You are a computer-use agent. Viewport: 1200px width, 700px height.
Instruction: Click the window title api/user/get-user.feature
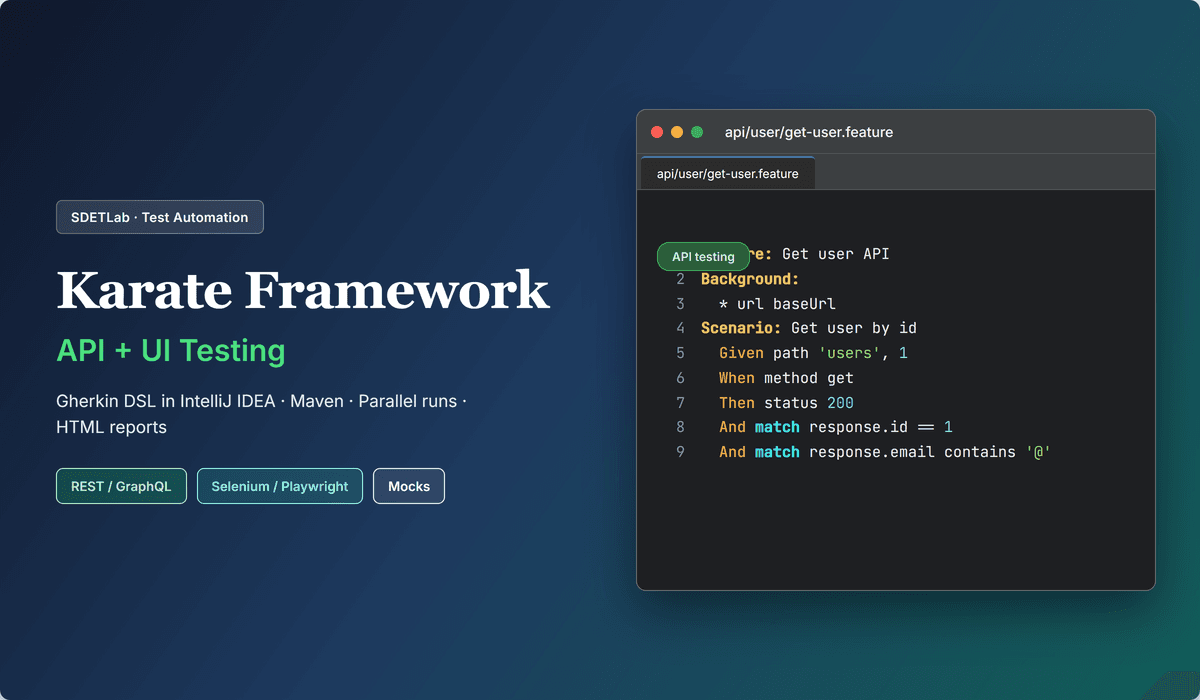point(809,132)
